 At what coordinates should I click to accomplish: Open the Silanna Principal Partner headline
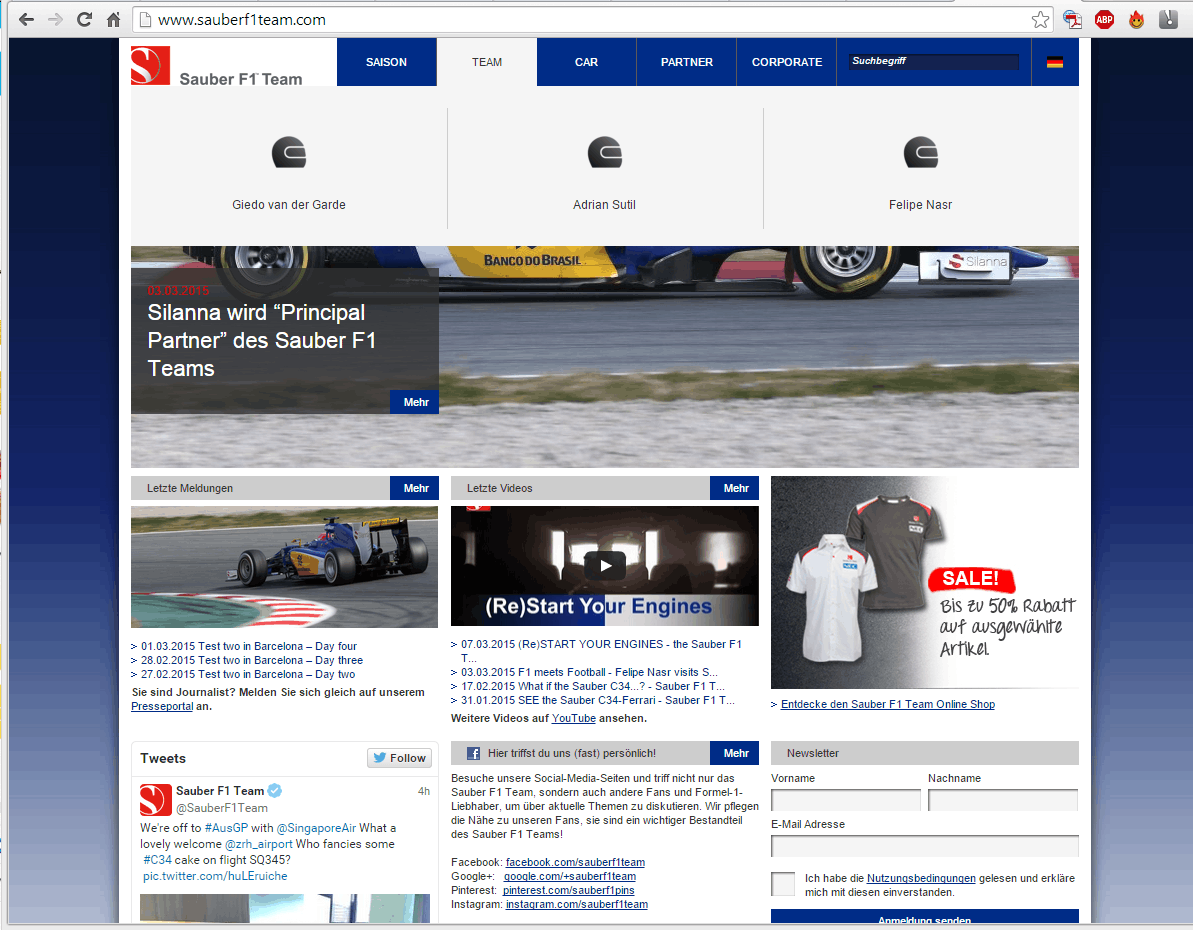262,340
